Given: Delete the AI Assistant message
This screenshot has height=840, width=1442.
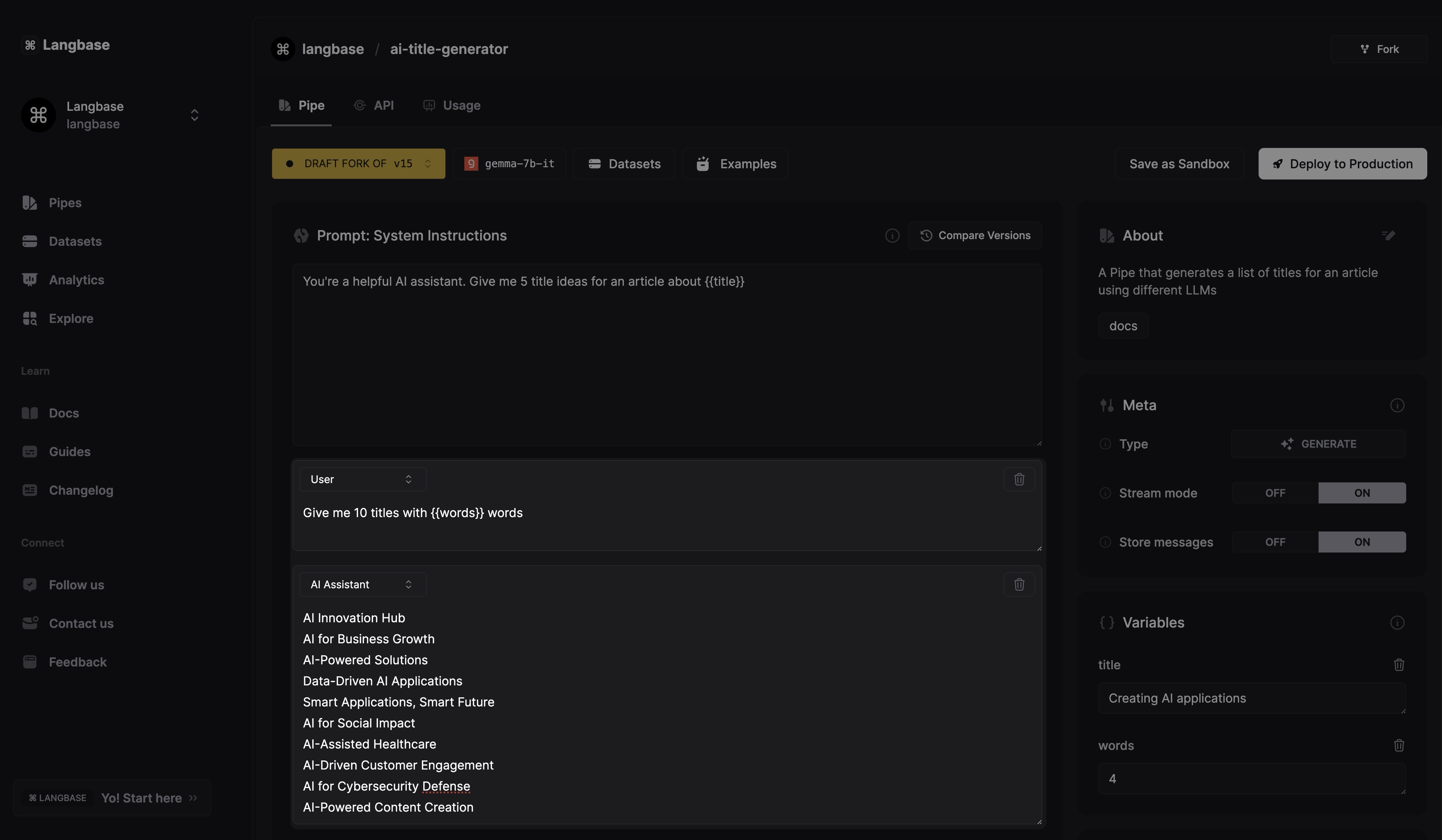Looking at the screenshot, I should [1019, 584].
